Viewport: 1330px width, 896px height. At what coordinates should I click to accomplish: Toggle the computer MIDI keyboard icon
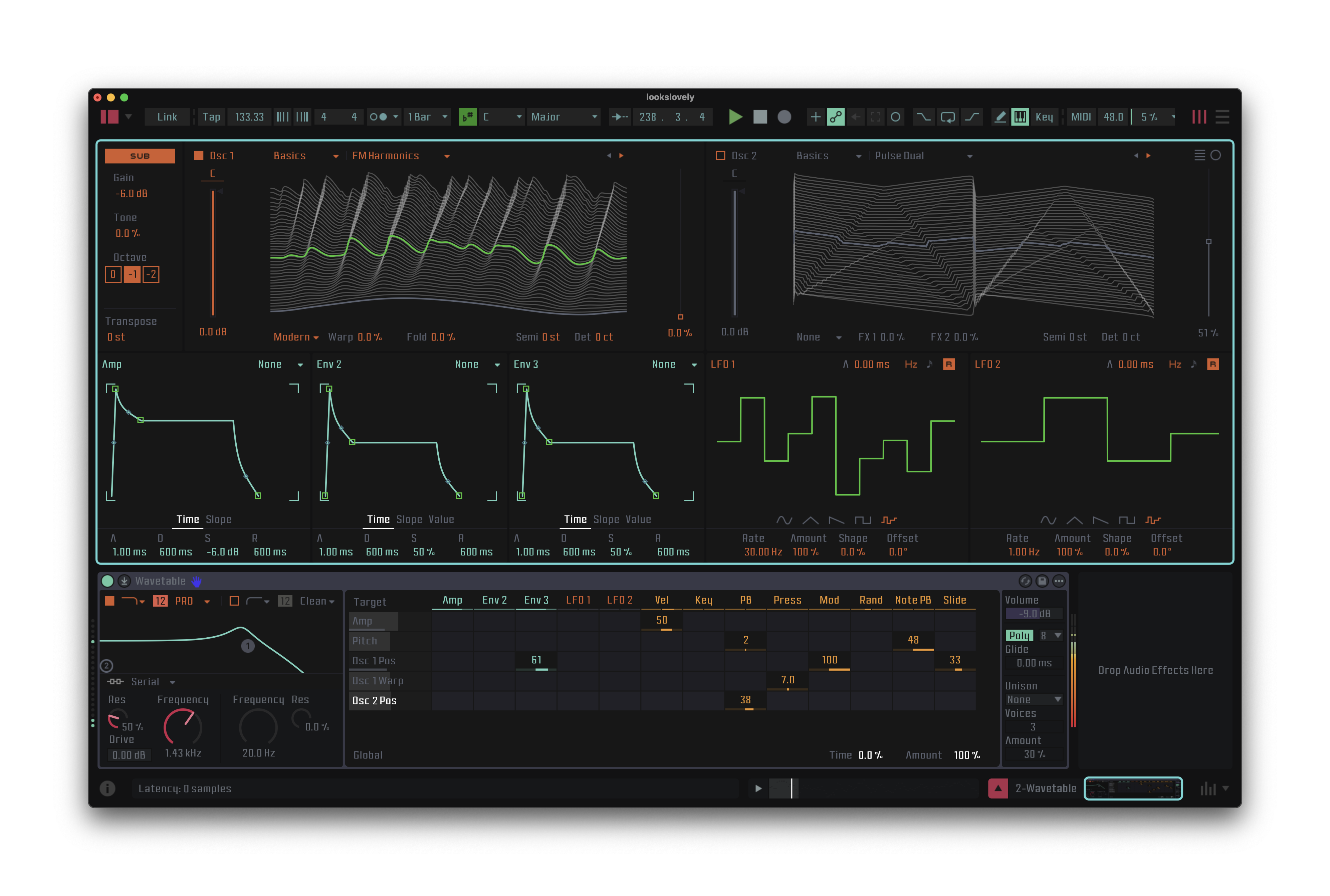click(1020, 117)
